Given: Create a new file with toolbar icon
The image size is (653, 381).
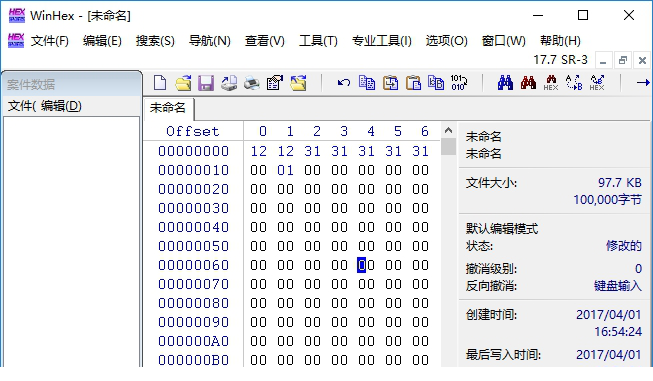Looking at the screenshot, I should pos(160,83).
